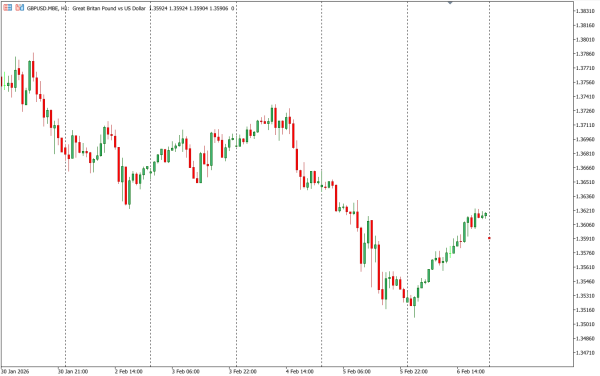Click the OHLC values starting 1.35924
Viewport: 600px width, 376px height.
tap(190, 8)
